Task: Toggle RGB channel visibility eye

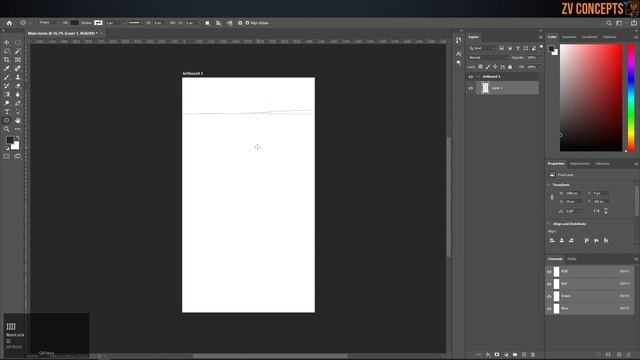Action: tap(549, 271)
